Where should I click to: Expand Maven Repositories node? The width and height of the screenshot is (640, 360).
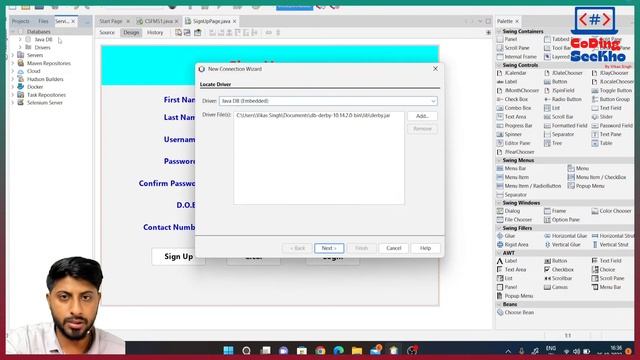[x=13, y=63]
